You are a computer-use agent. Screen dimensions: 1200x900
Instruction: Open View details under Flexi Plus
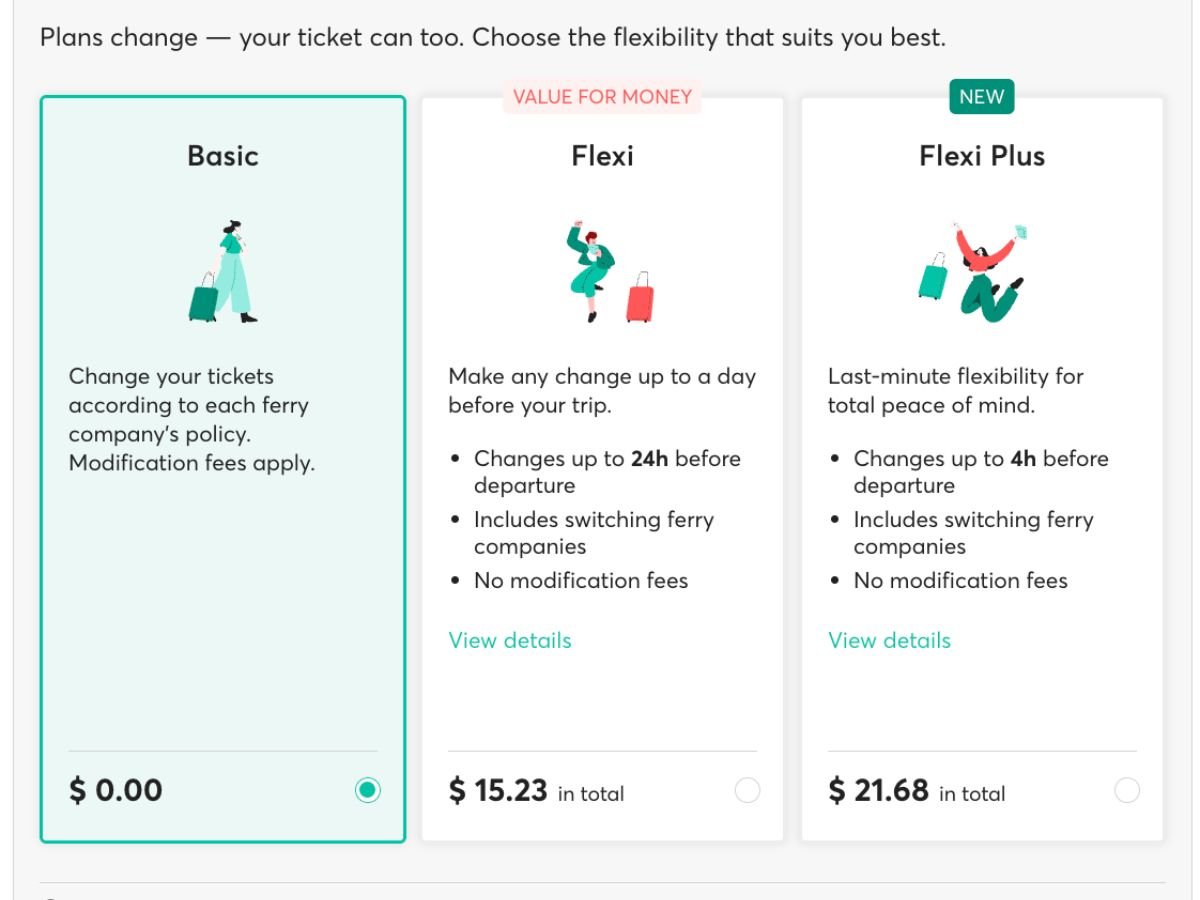click(889, 641)
